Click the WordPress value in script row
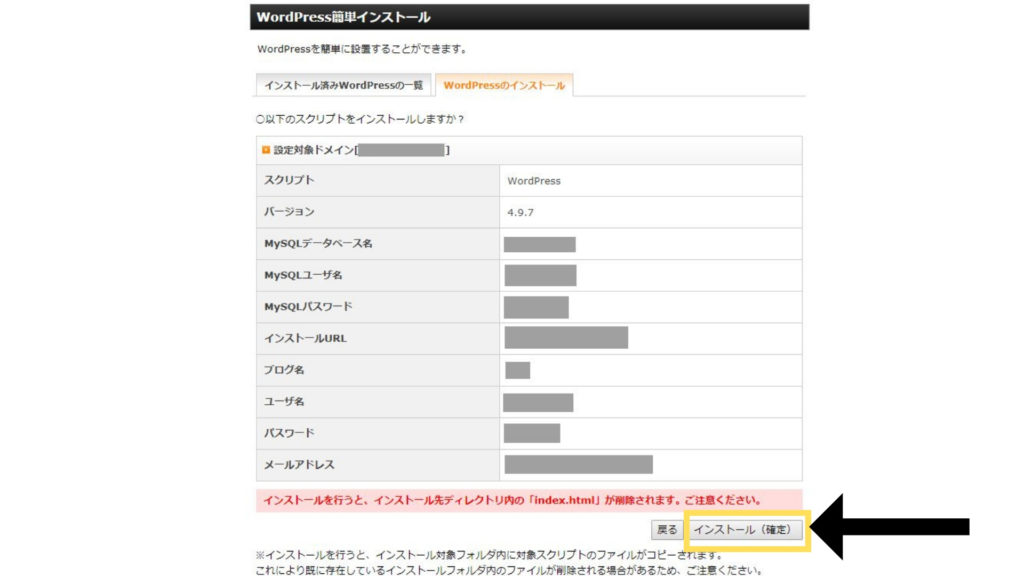Image resolution: width=1024 pixels, height=576 pixels. (534, 181)
